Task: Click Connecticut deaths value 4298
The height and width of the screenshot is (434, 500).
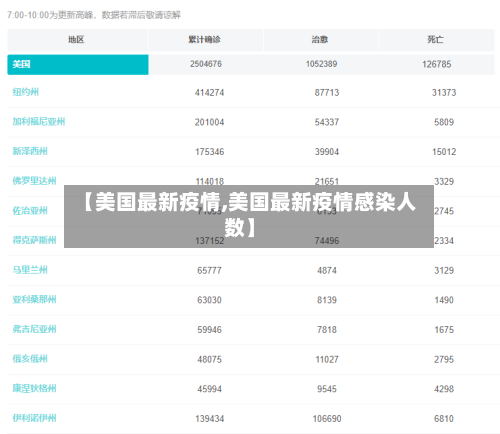Action: coord(444,389)
